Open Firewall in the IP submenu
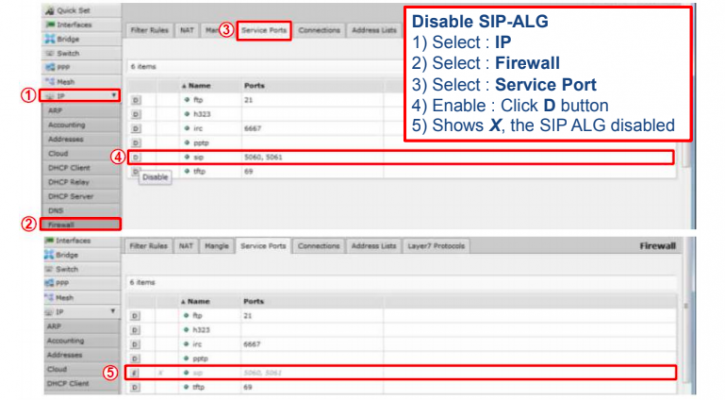 coord(62,225)
